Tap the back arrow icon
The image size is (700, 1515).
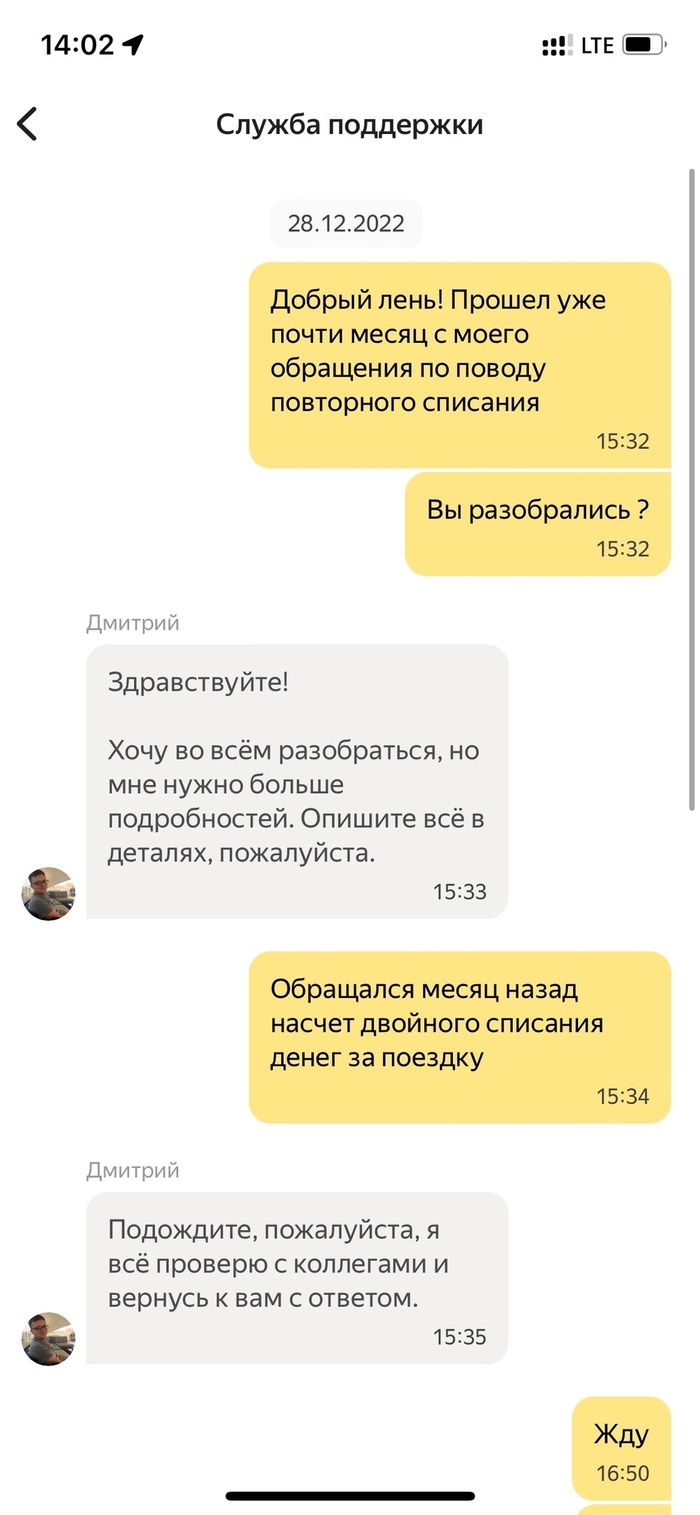[x=27, y=125]
